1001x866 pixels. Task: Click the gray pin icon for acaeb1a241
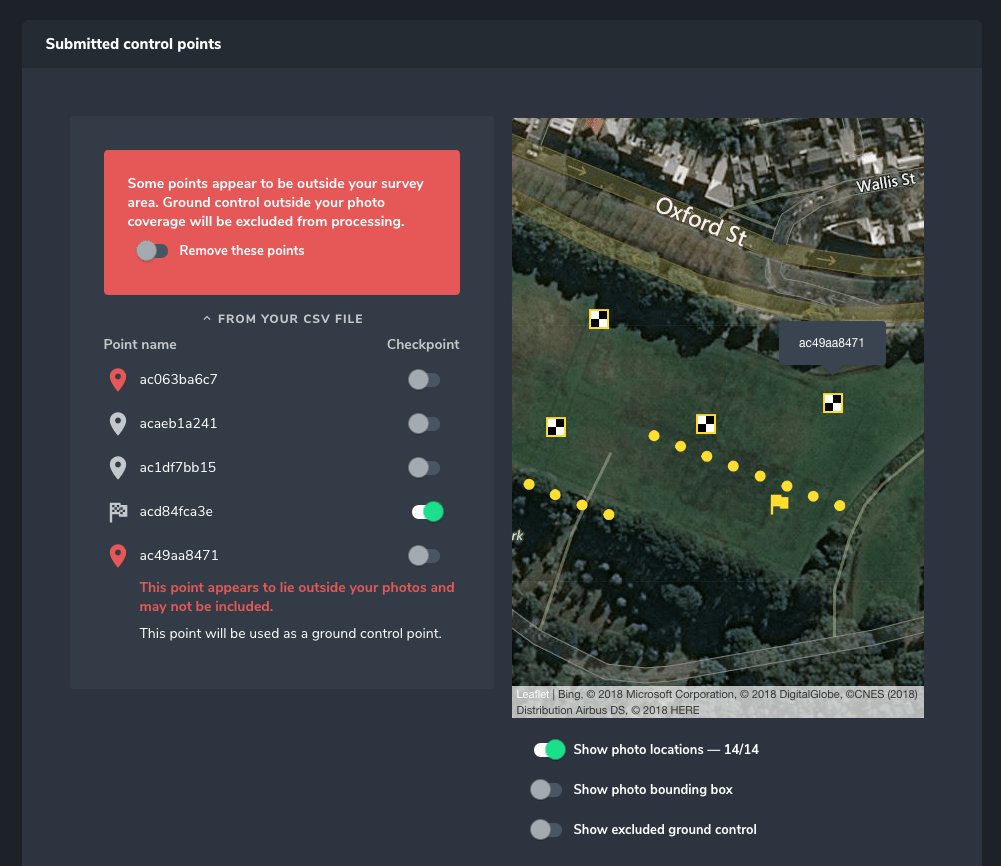[117, 423]
